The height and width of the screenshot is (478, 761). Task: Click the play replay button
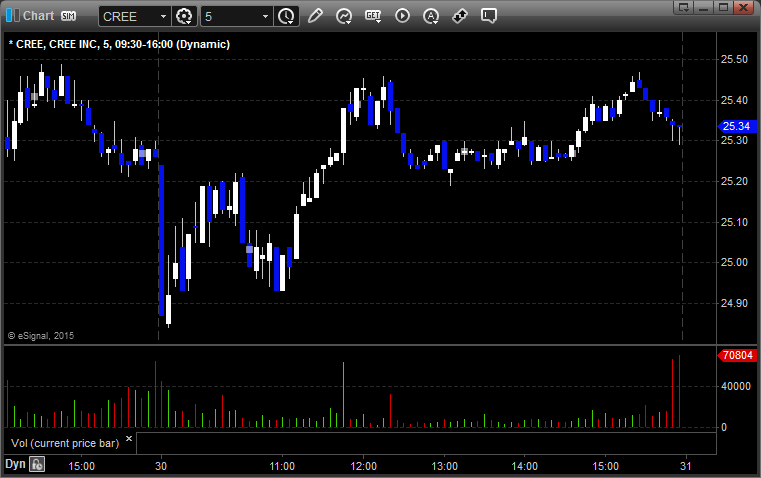pos(402,16)
